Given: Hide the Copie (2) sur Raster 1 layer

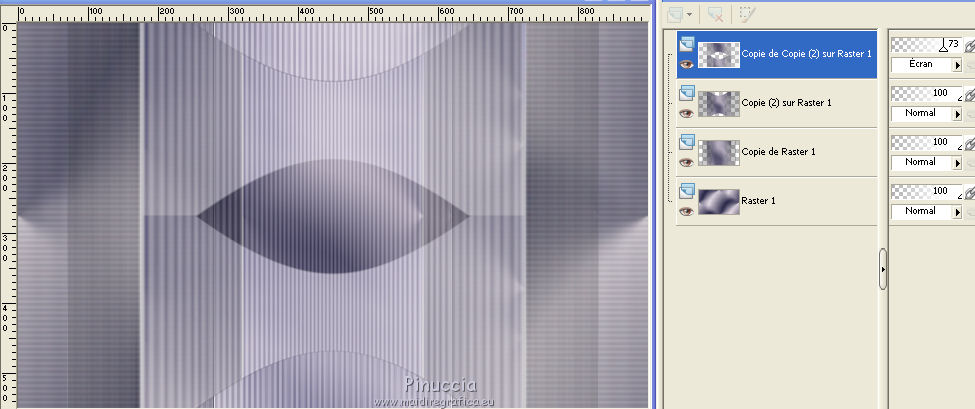Looking at the screenshot, I should [686, 113].
